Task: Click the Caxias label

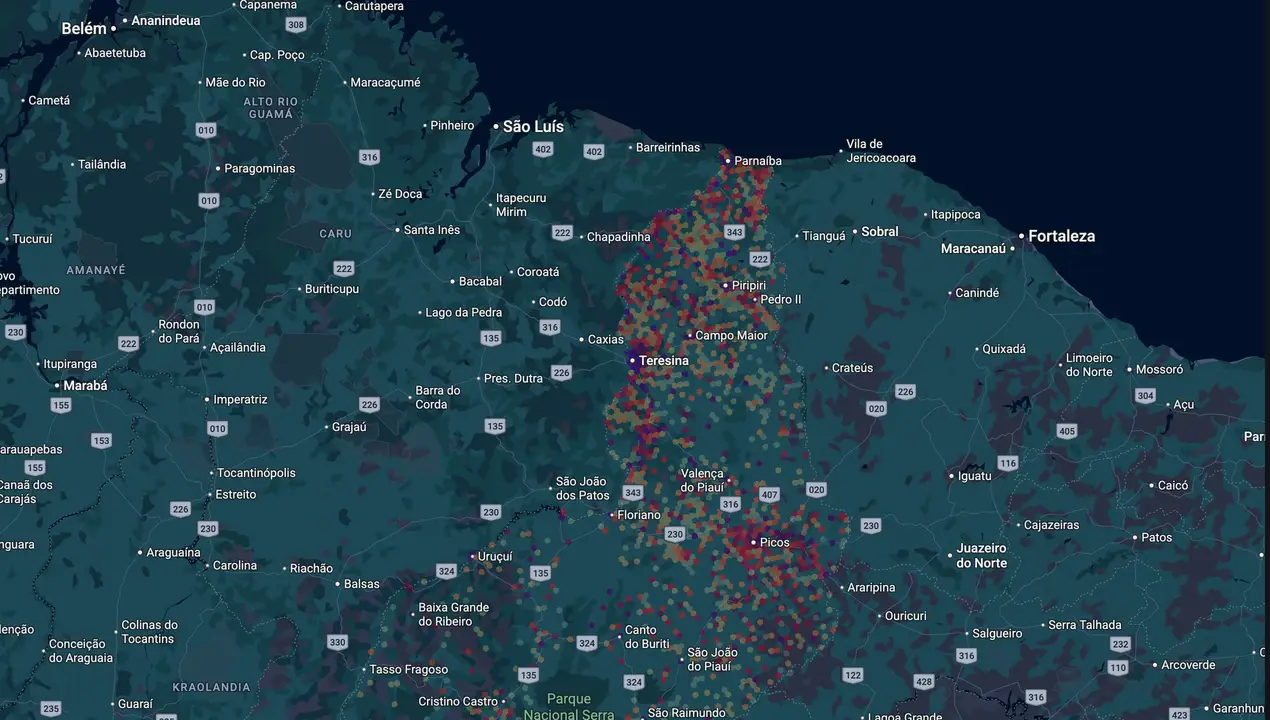Action: point(605,340)
